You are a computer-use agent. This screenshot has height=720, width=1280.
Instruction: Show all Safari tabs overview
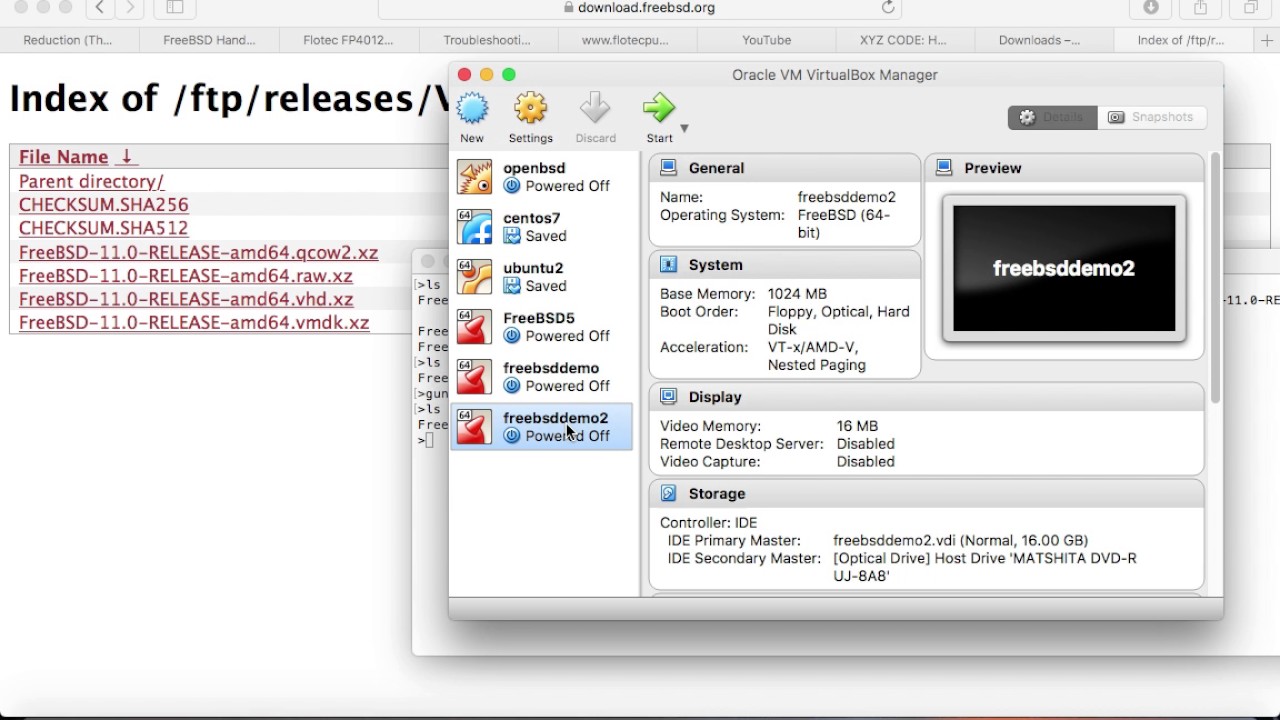click(1250, 8)
